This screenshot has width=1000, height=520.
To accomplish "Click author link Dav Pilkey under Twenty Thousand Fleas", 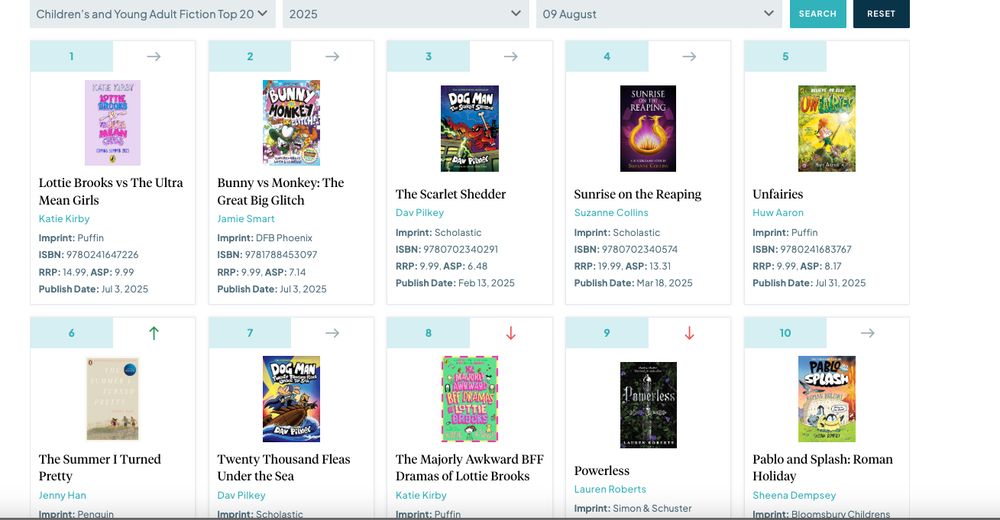I will [241, 495].
